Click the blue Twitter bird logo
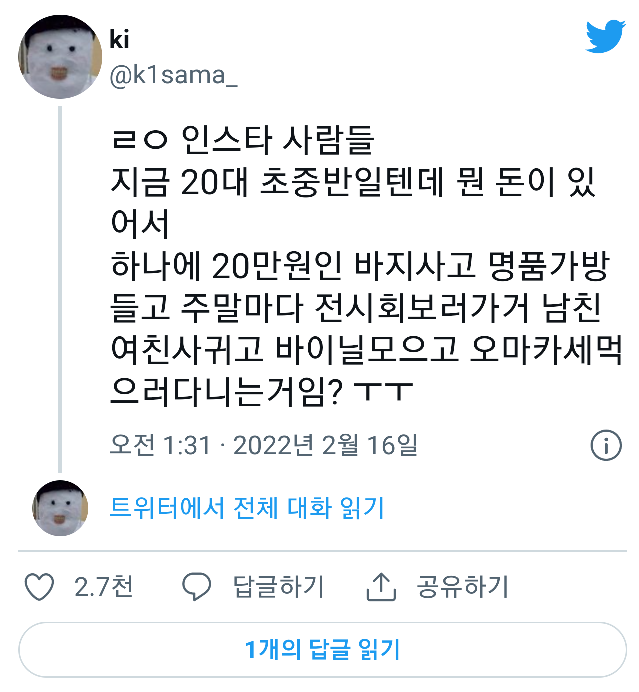Image resolution: width=639 pixels, height=692 pixels. click(605, 36)
